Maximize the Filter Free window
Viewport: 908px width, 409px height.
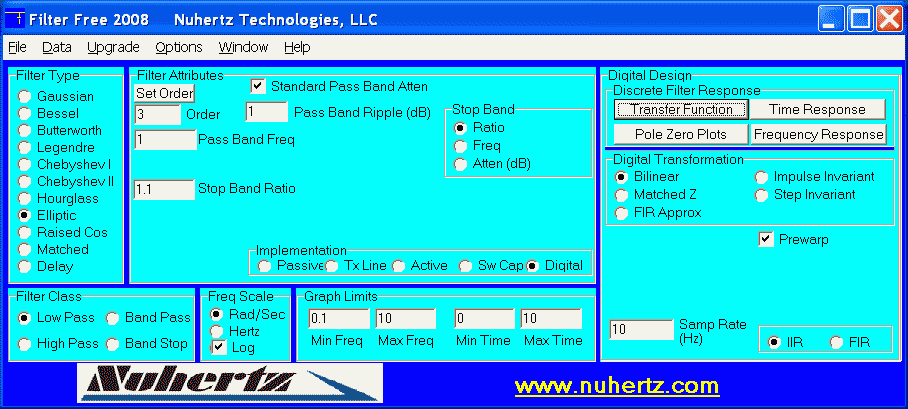(x=861, y=20)
